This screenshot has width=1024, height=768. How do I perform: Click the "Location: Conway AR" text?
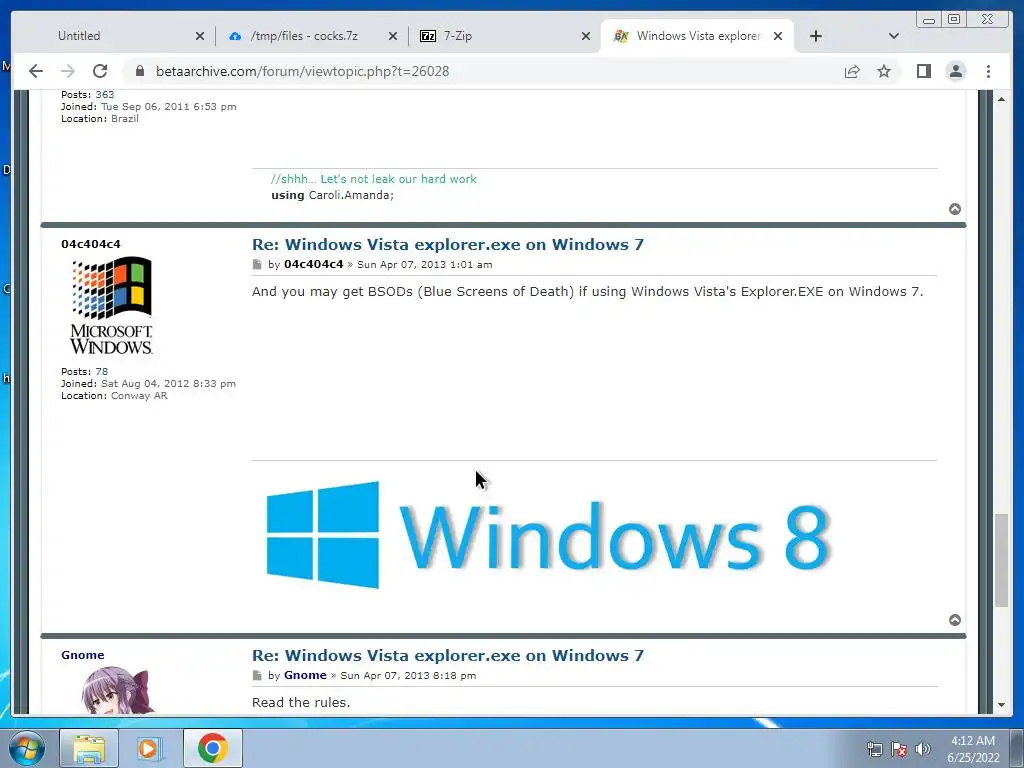(114, 396)
